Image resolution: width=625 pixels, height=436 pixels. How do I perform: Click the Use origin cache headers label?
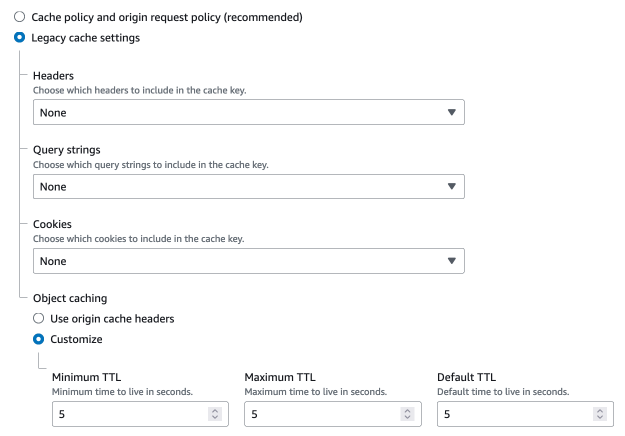tap(112, 318)
